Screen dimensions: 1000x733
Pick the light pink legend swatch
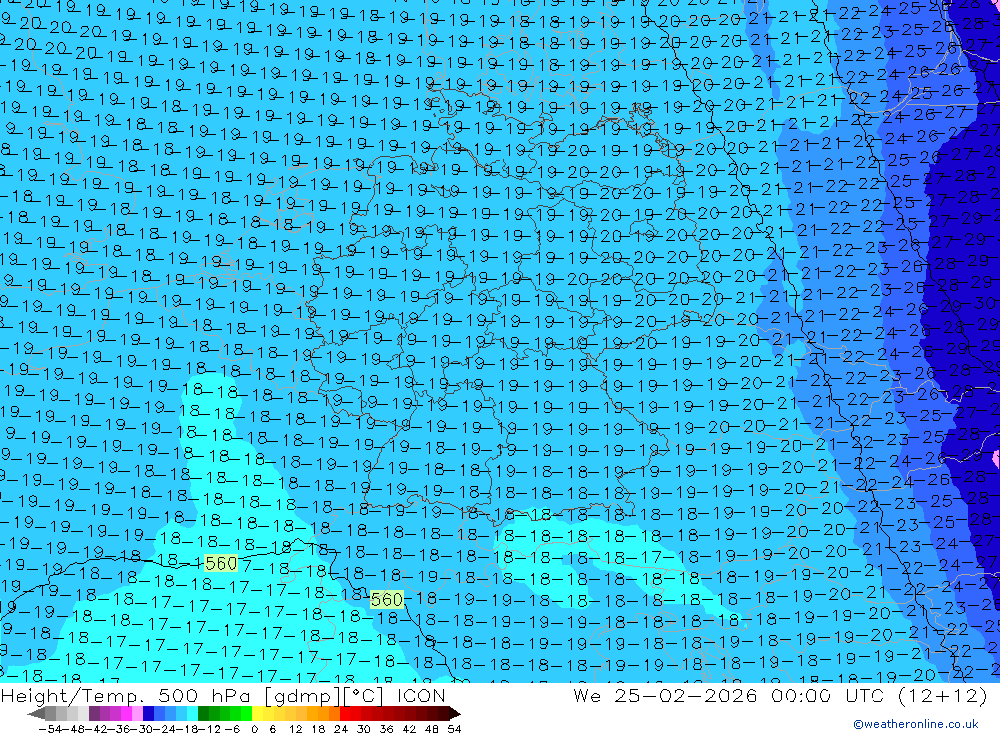pyautogui.click(x=137, y=713)
